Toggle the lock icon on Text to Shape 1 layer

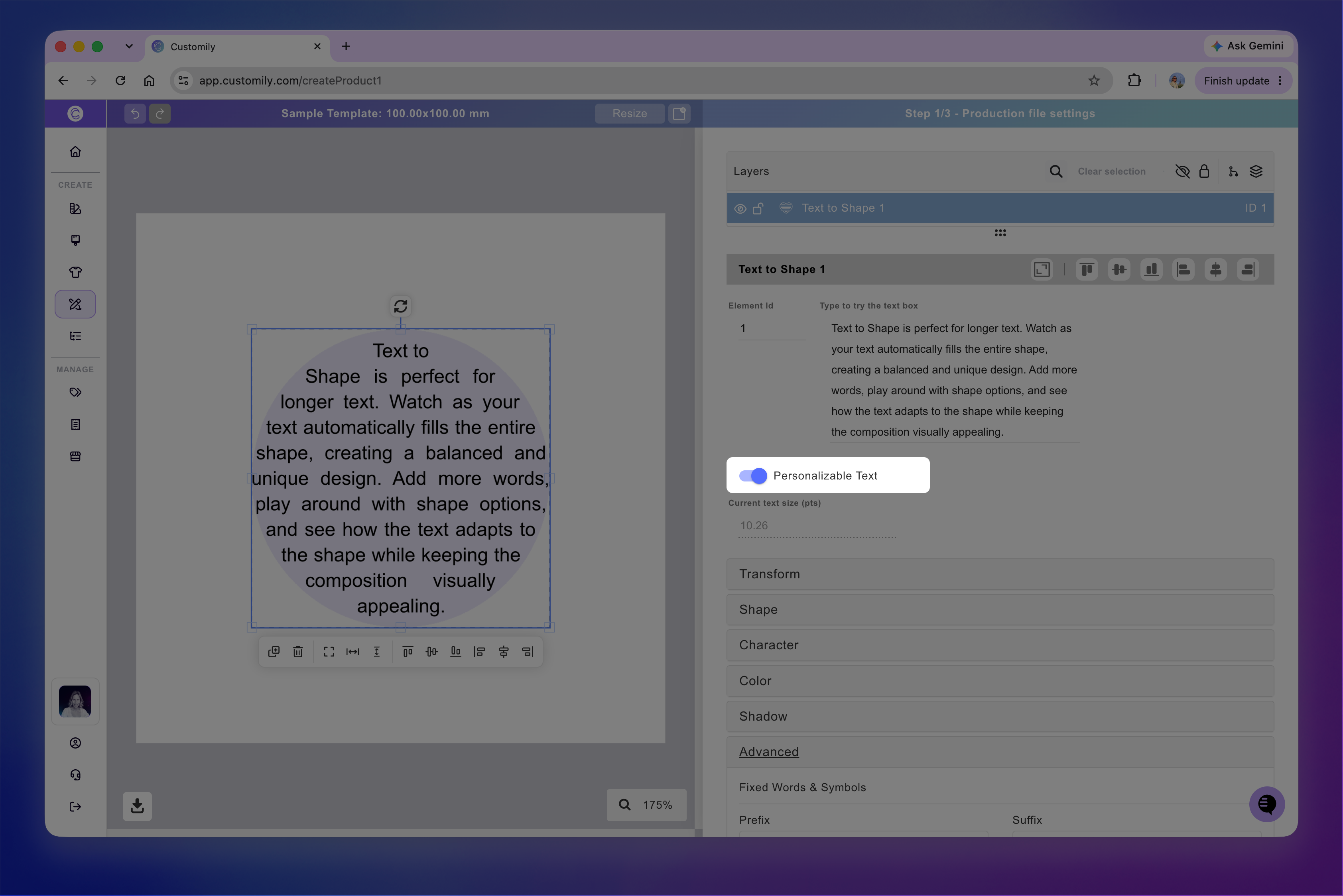758,208
